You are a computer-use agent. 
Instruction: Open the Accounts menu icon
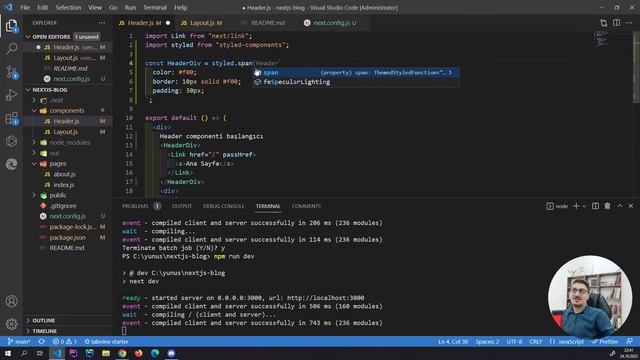pyautogui.click(x=11, y=301)
